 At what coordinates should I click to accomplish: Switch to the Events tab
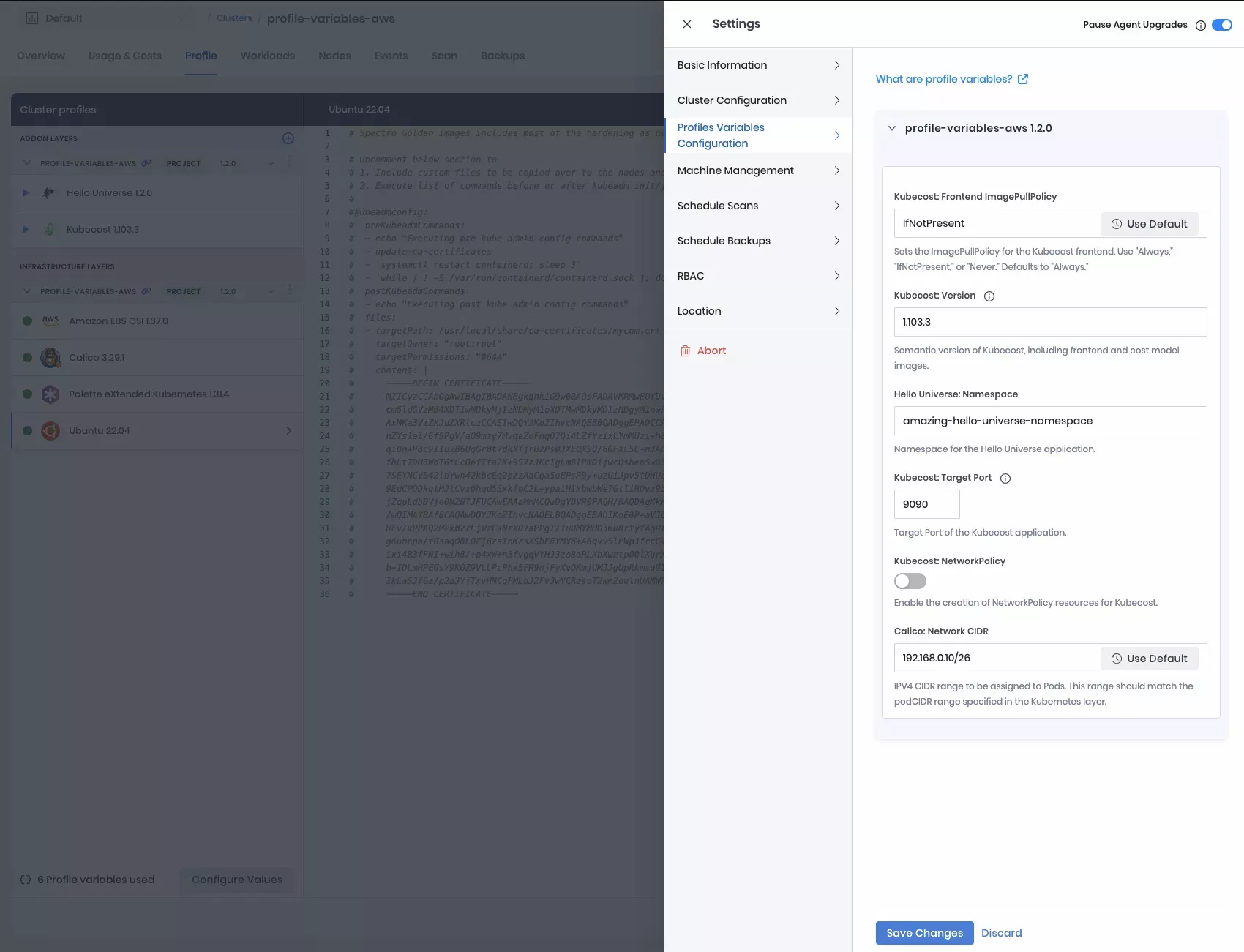tap(391, 56)
